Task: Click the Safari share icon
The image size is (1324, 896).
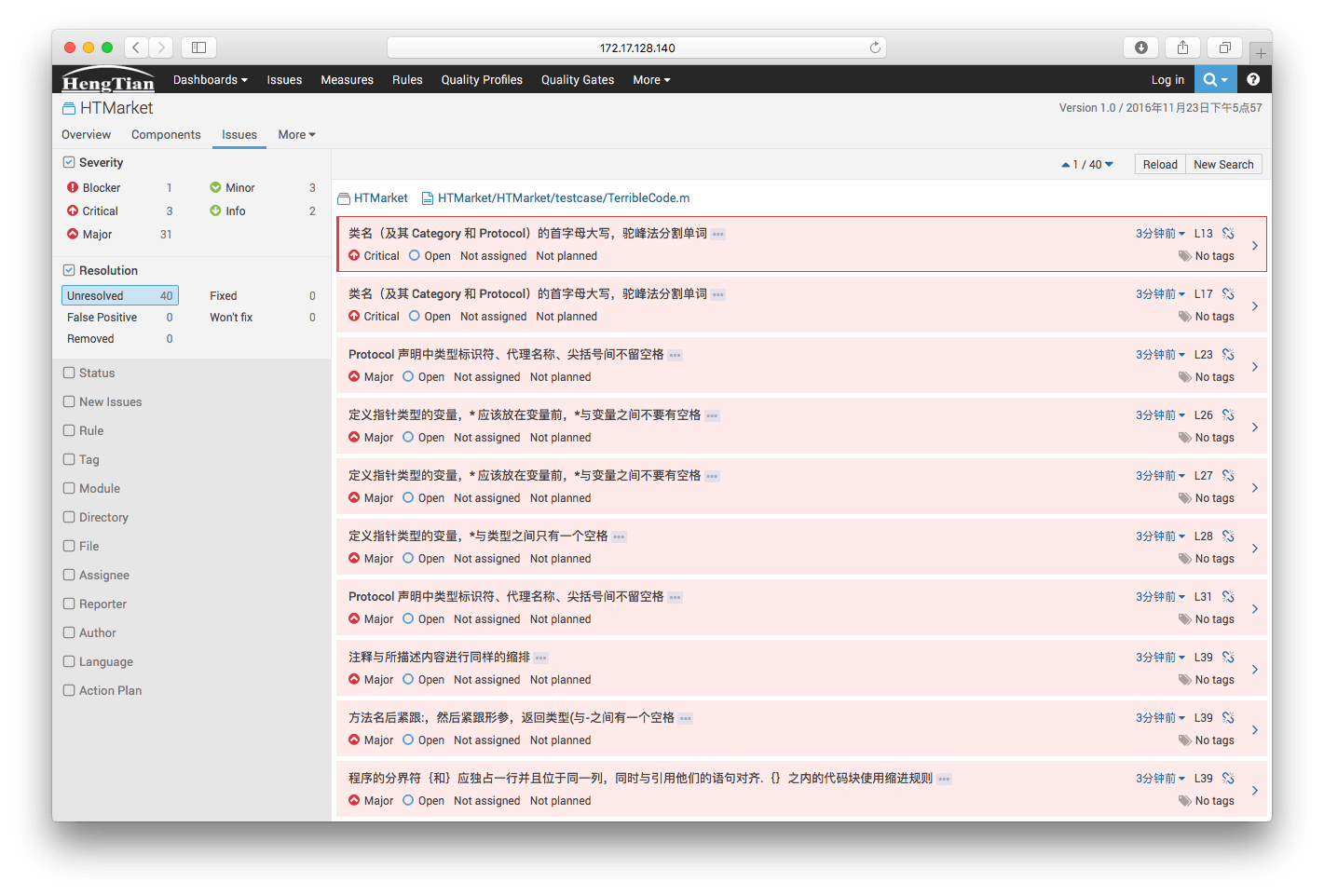Action: pos(1182,48)
